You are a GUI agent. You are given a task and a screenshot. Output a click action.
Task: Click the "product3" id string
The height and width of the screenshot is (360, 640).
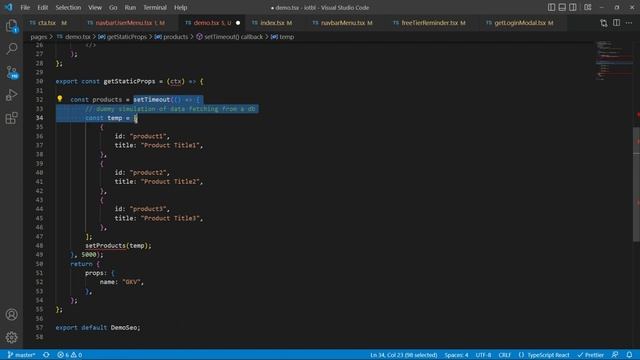coord(148,209)
